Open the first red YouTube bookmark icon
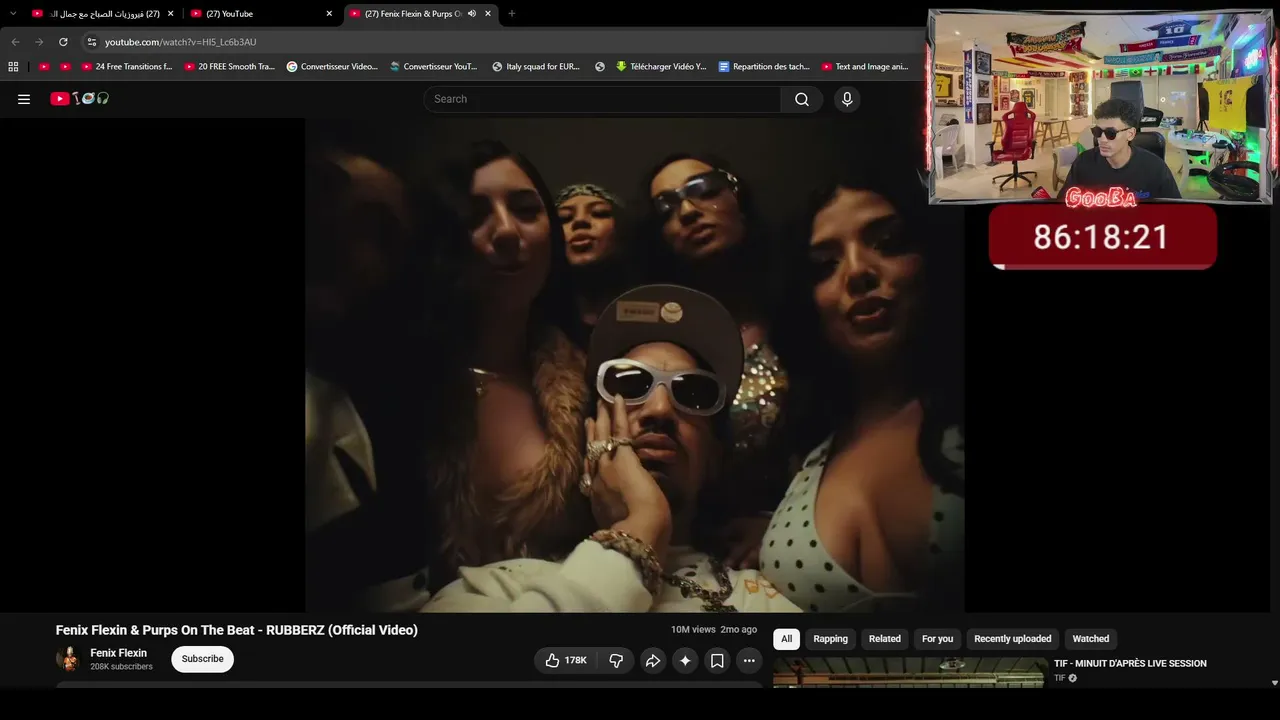The image size is (1280, 720). coord(44,67)
